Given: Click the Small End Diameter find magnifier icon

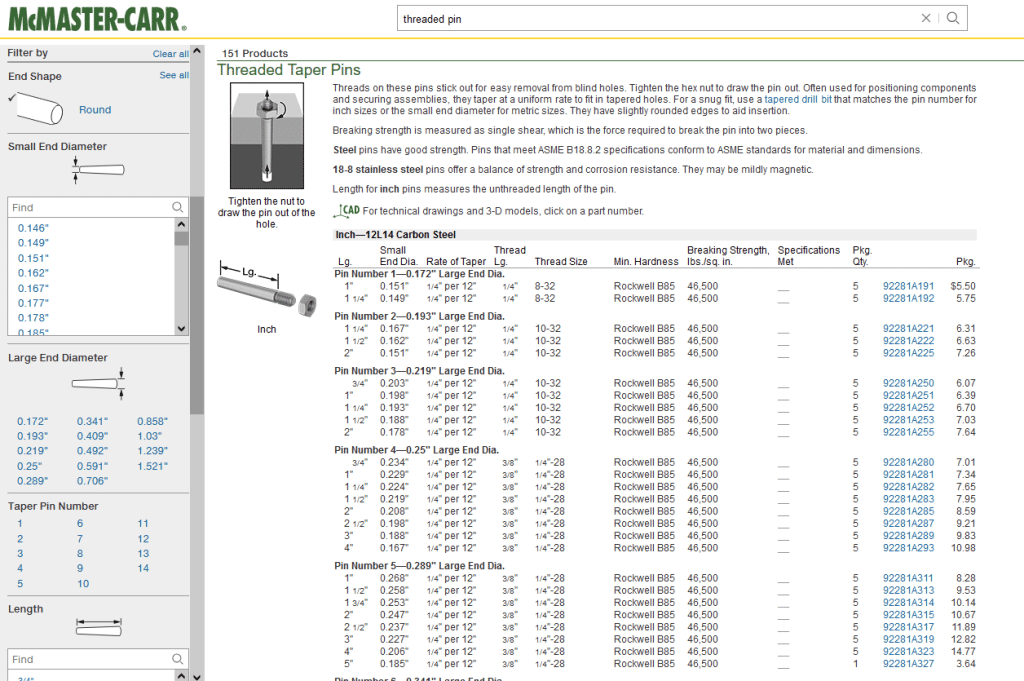Looking at the screenshot, I should tap(177, 207).
